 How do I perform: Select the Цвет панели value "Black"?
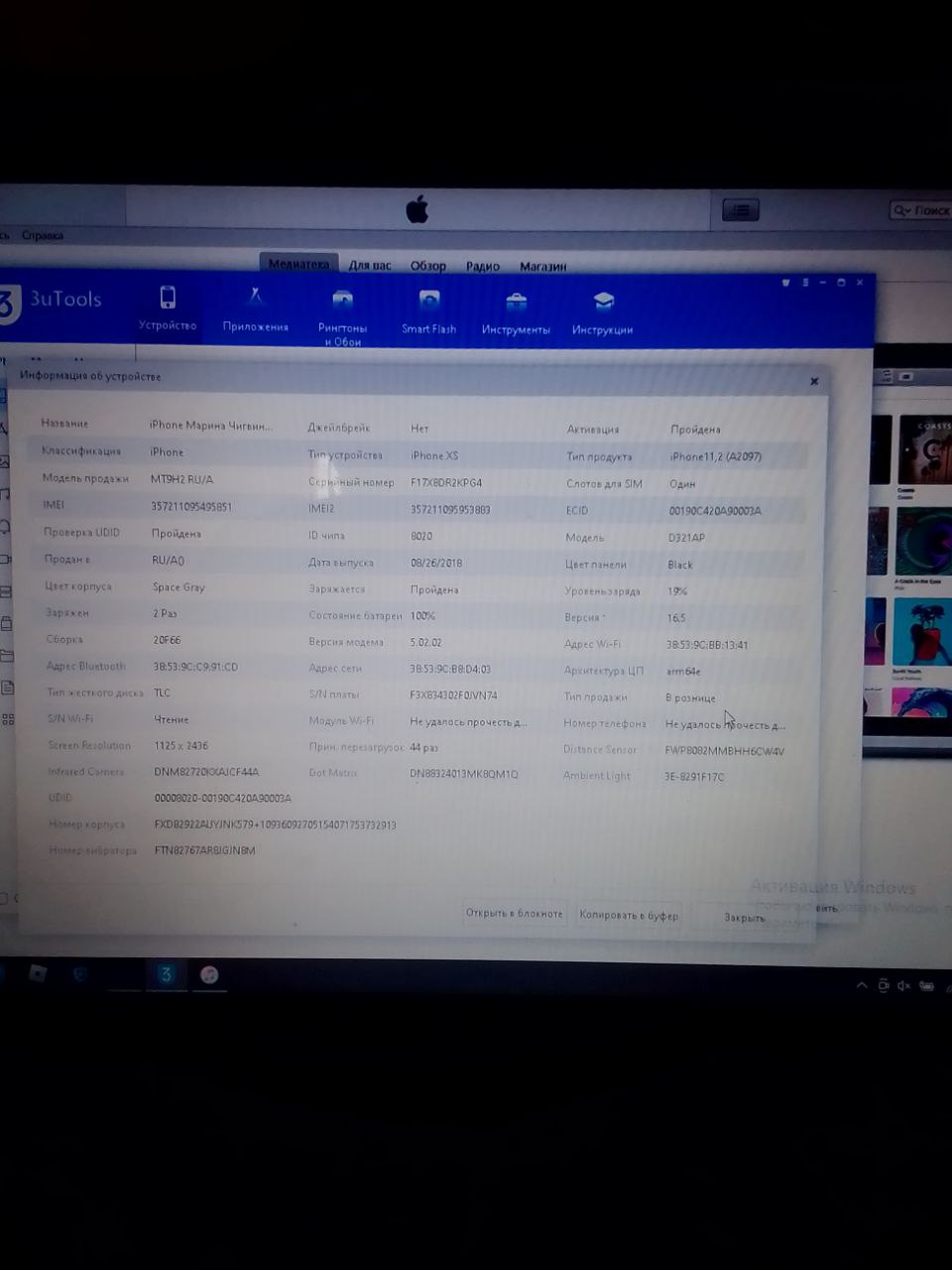(680, 565)
